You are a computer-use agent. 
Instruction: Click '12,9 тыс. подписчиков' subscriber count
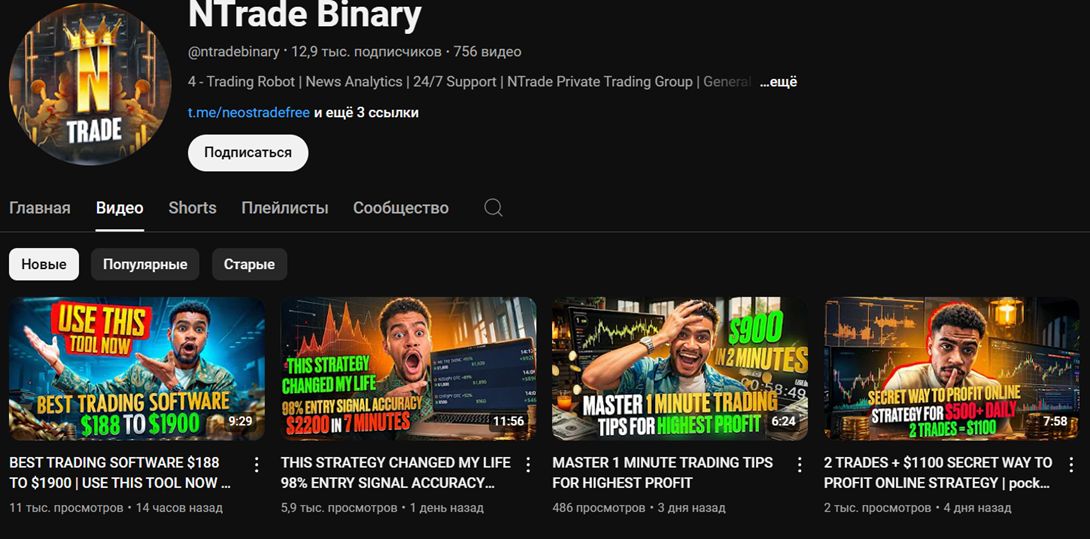[366, 51]
